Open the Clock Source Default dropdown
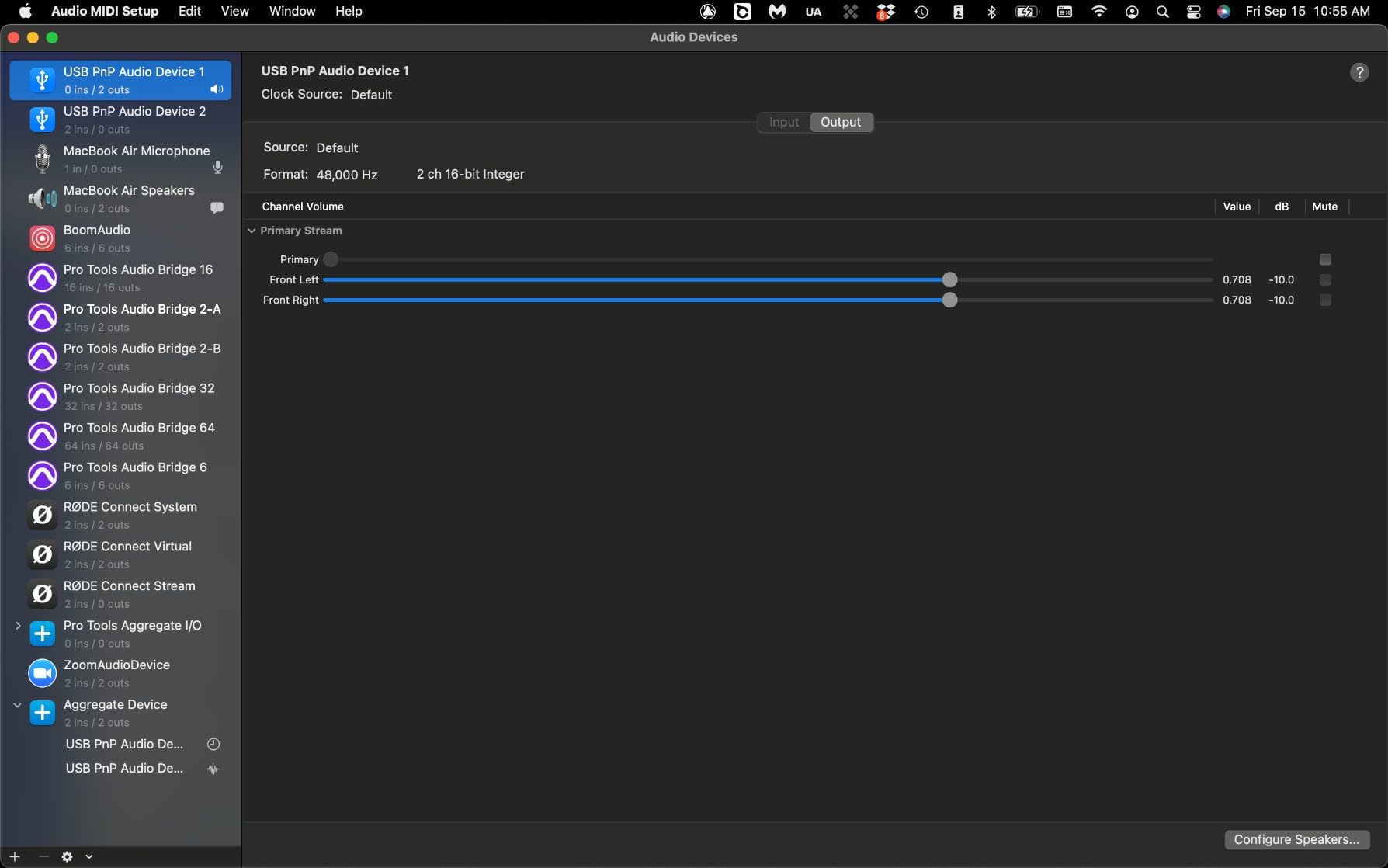The image size is (1388, 868). point(371,95)
